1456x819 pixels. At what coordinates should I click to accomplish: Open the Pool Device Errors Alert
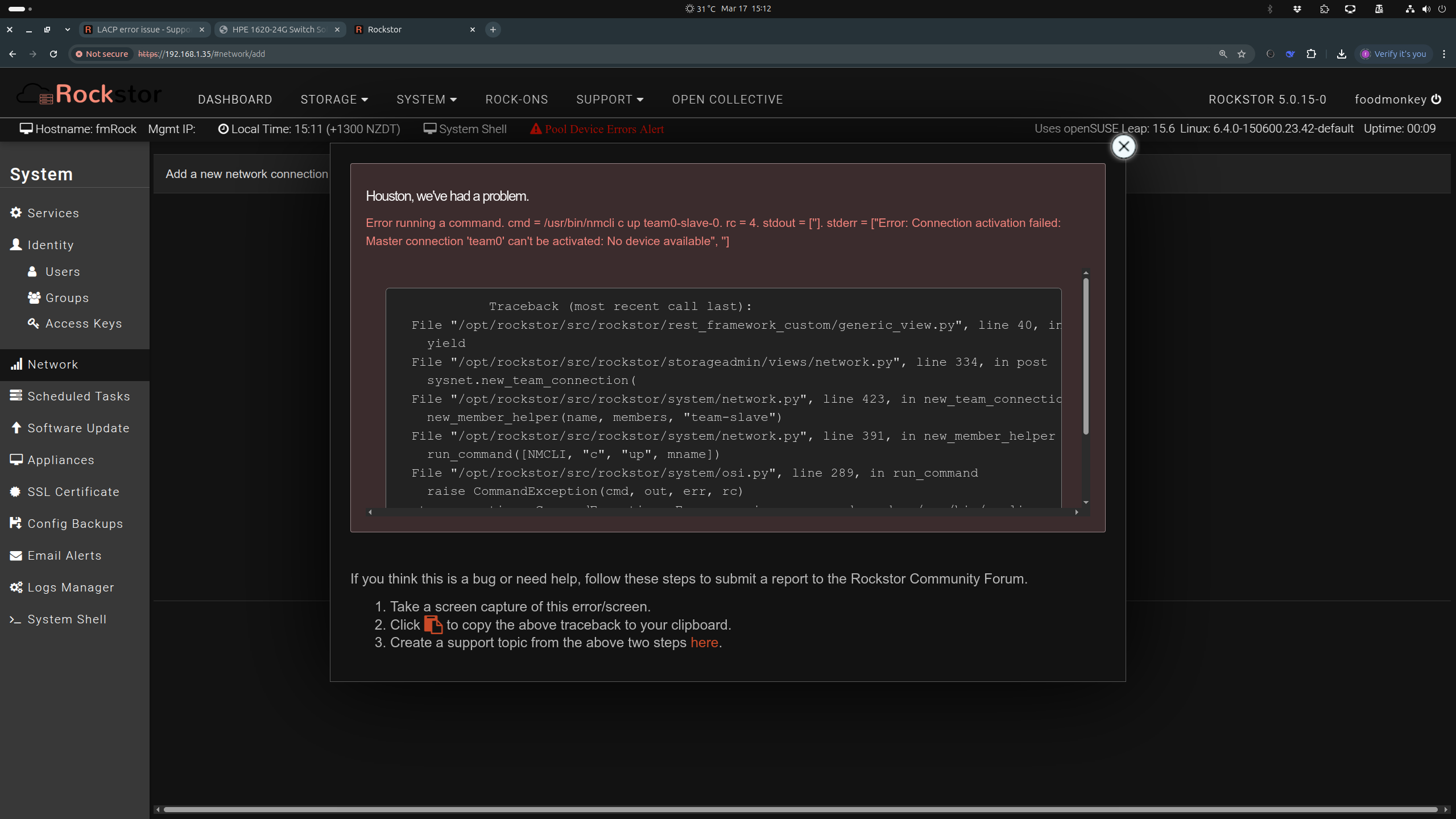pyautogui.click(x=597, y=129)
